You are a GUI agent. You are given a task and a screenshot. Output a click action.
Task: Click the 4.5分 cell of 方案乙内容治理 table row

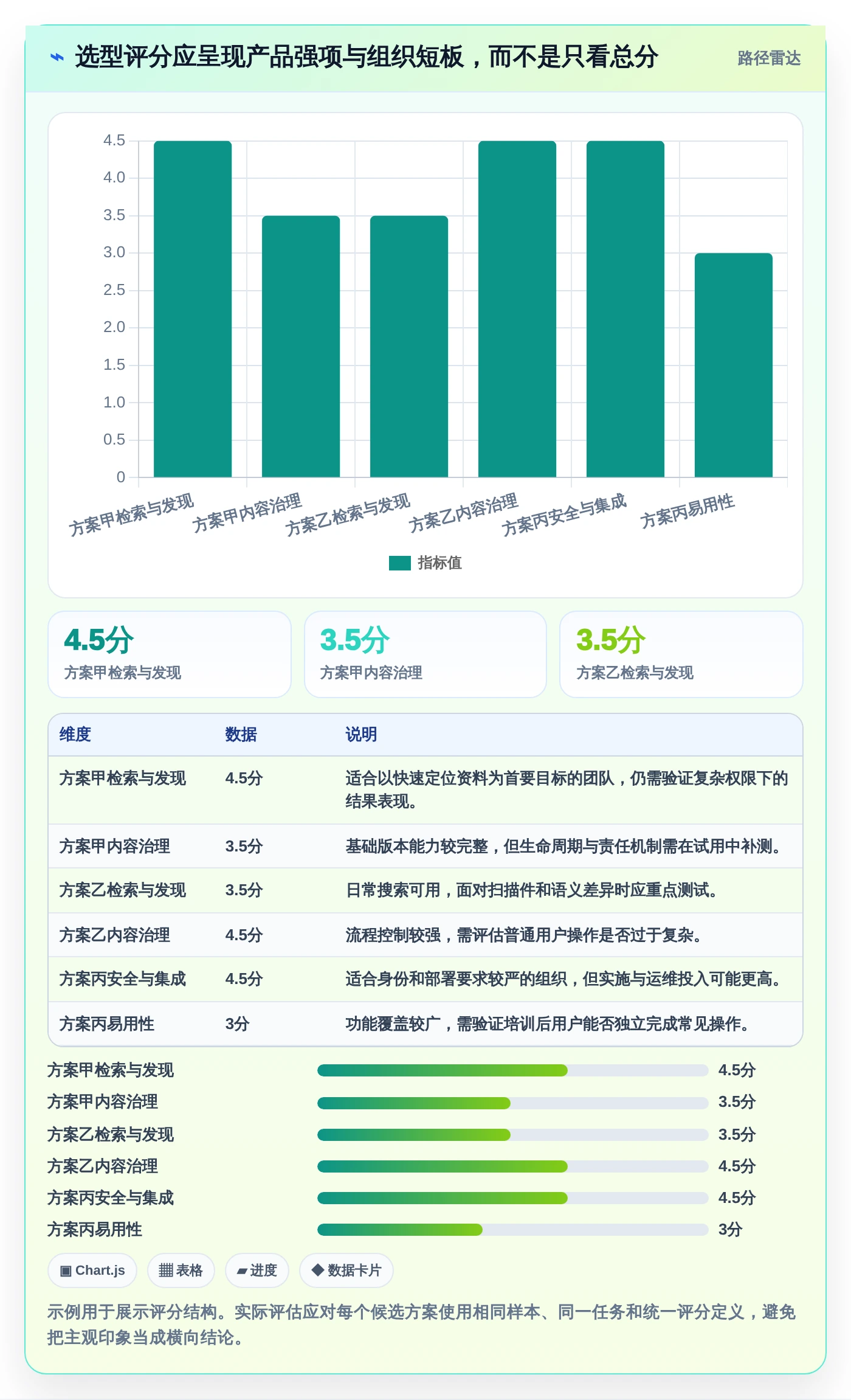click(244, 935)
